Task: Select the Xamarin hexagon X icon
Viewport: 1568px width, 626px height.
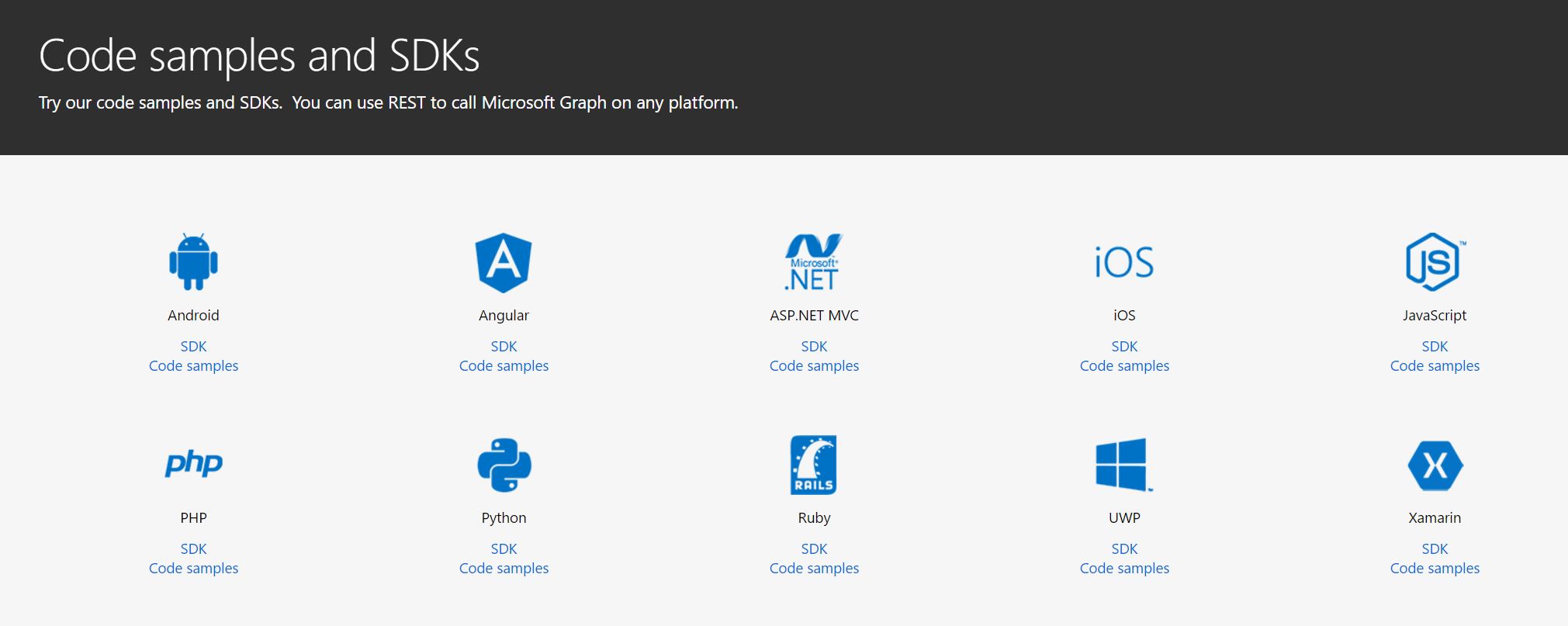Action: click(x=1435, y=465)
